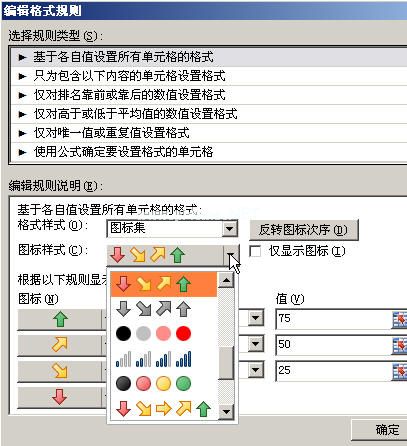Select rule type 使用公式确定要设置格式的单元格

click(x=209, y=152)
